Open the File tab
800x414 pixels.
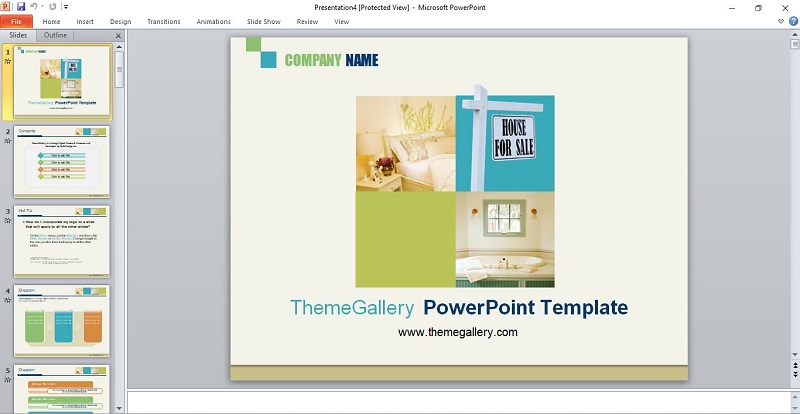pyautogui.click(x=16, y=21)
